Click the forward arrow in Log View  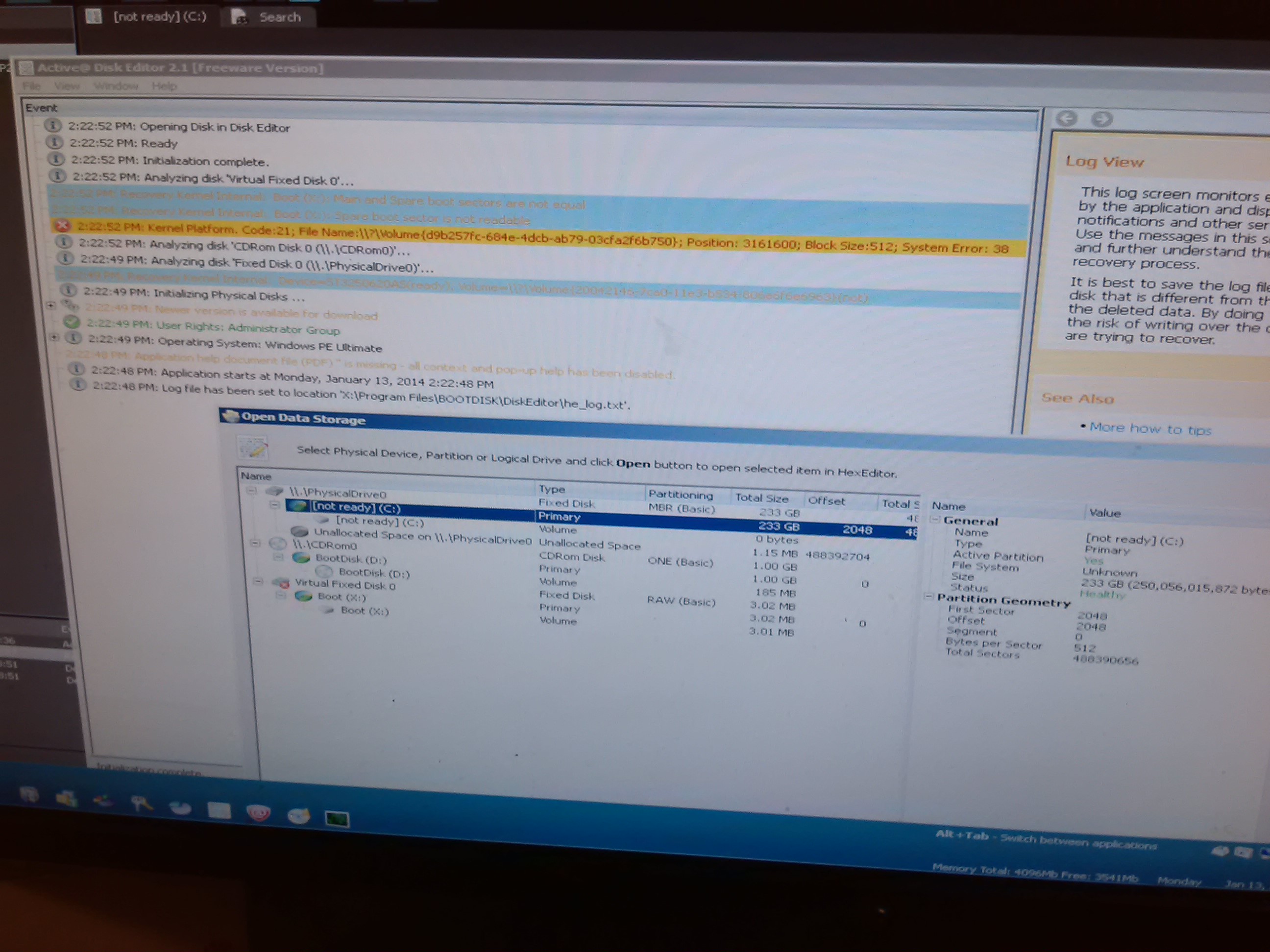coord(1101,119)
